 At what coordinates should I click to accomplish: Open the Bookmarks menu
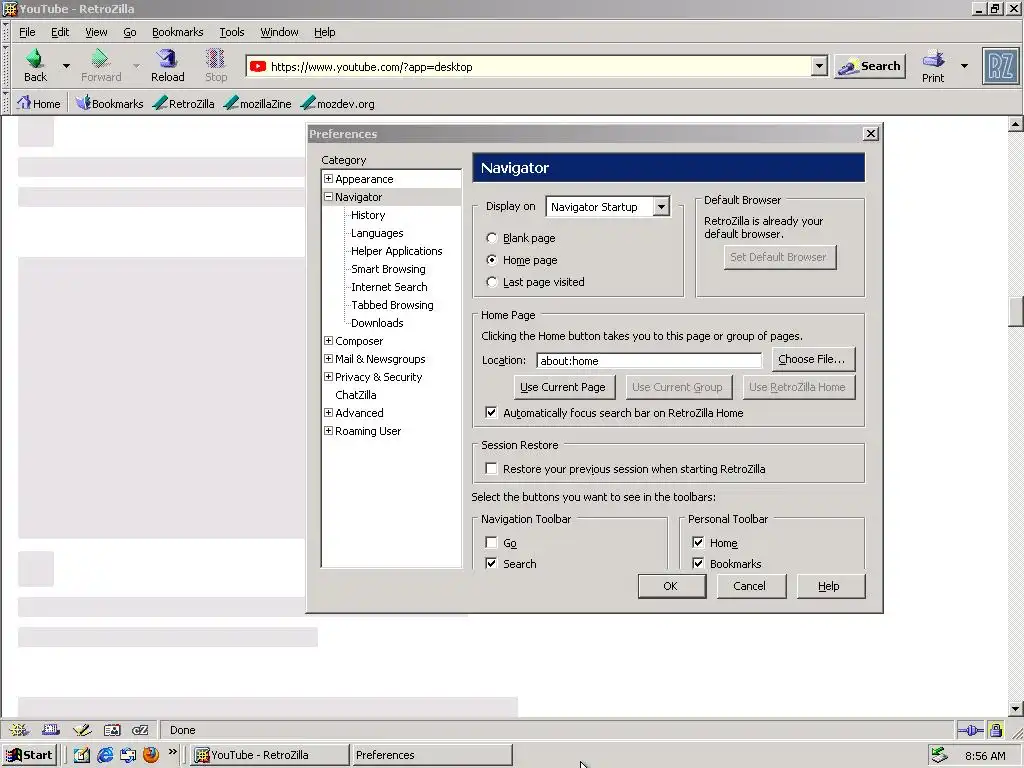point(177,32)
